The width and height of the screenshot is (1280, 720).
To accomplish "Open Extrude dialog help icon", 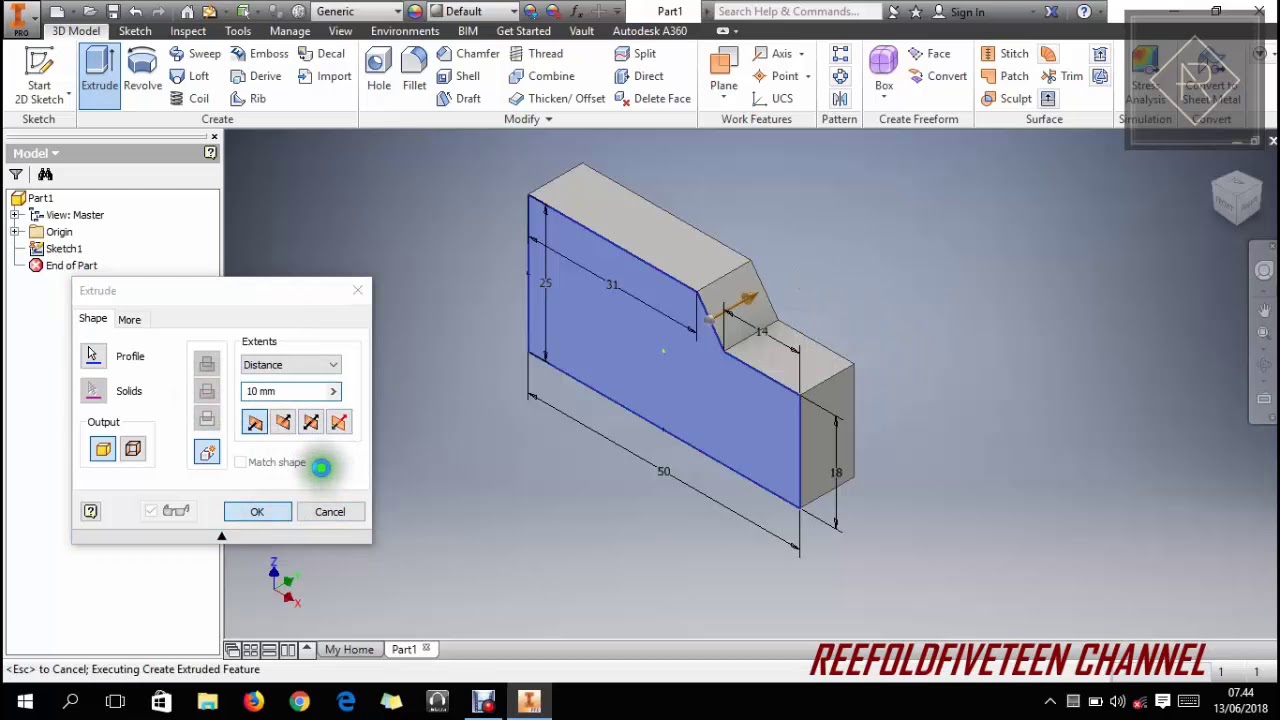I will [91, 511].
